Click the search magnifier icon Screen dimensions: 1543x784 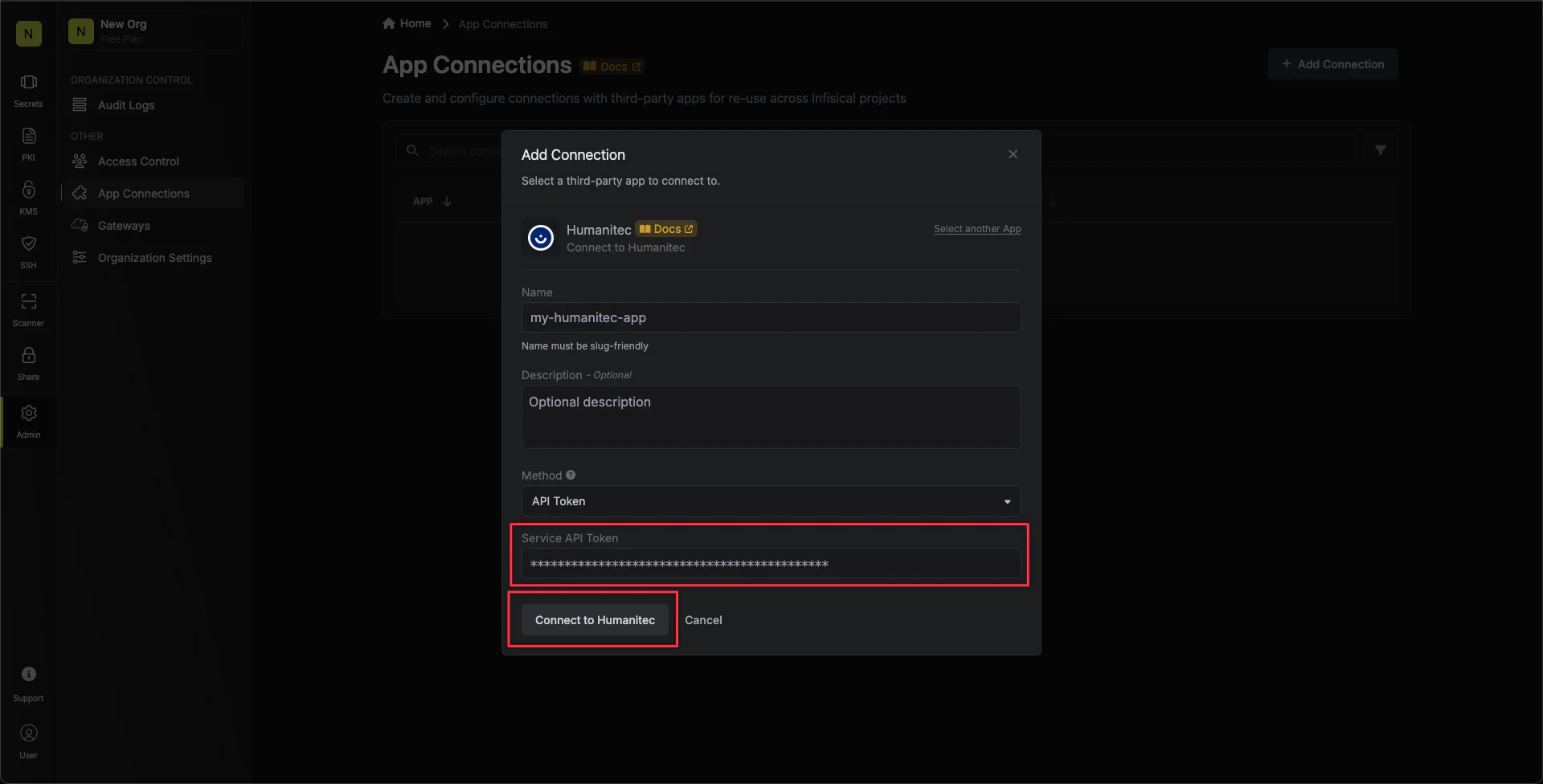coord(412,150)
